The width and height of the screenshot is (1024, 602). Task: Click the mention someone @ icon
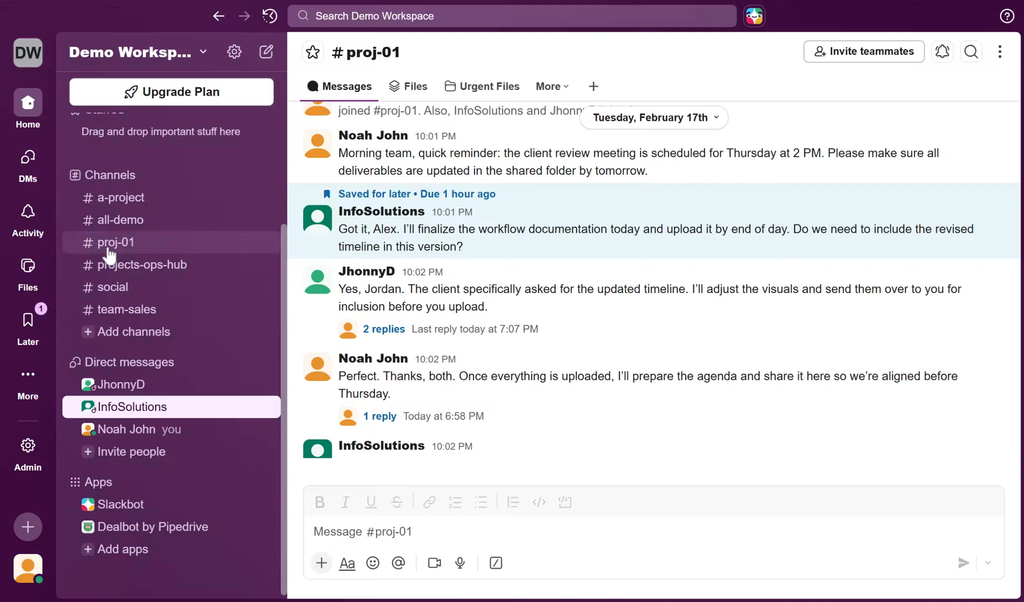coord(398,563)
